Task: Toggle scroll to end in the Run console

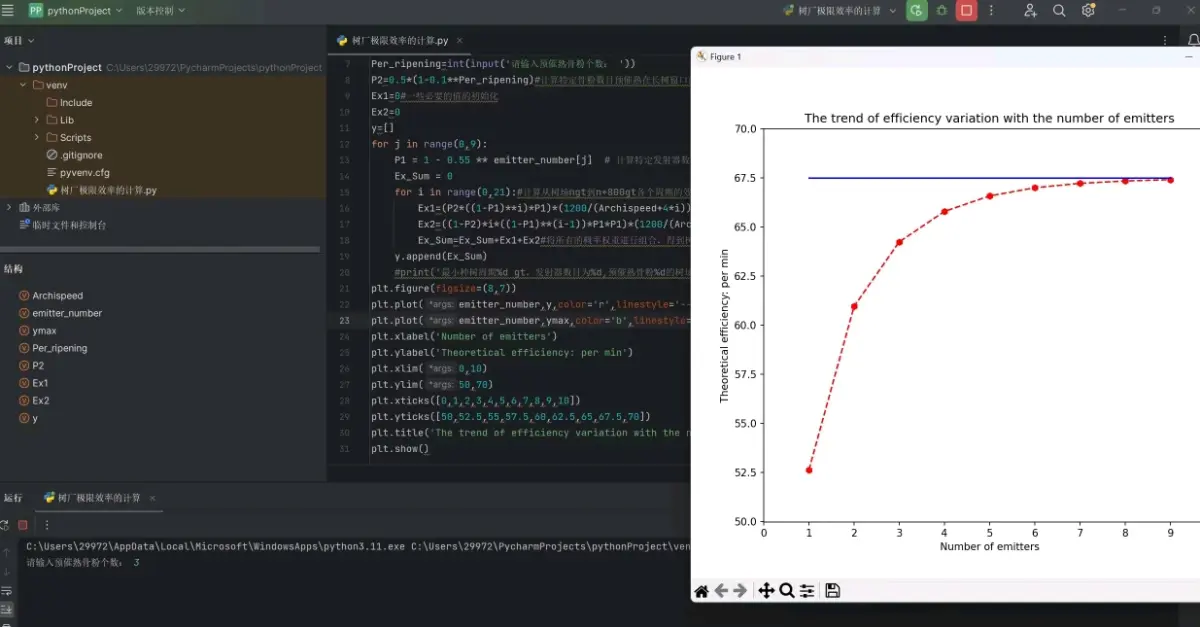Action: click(x=6, y=609)
